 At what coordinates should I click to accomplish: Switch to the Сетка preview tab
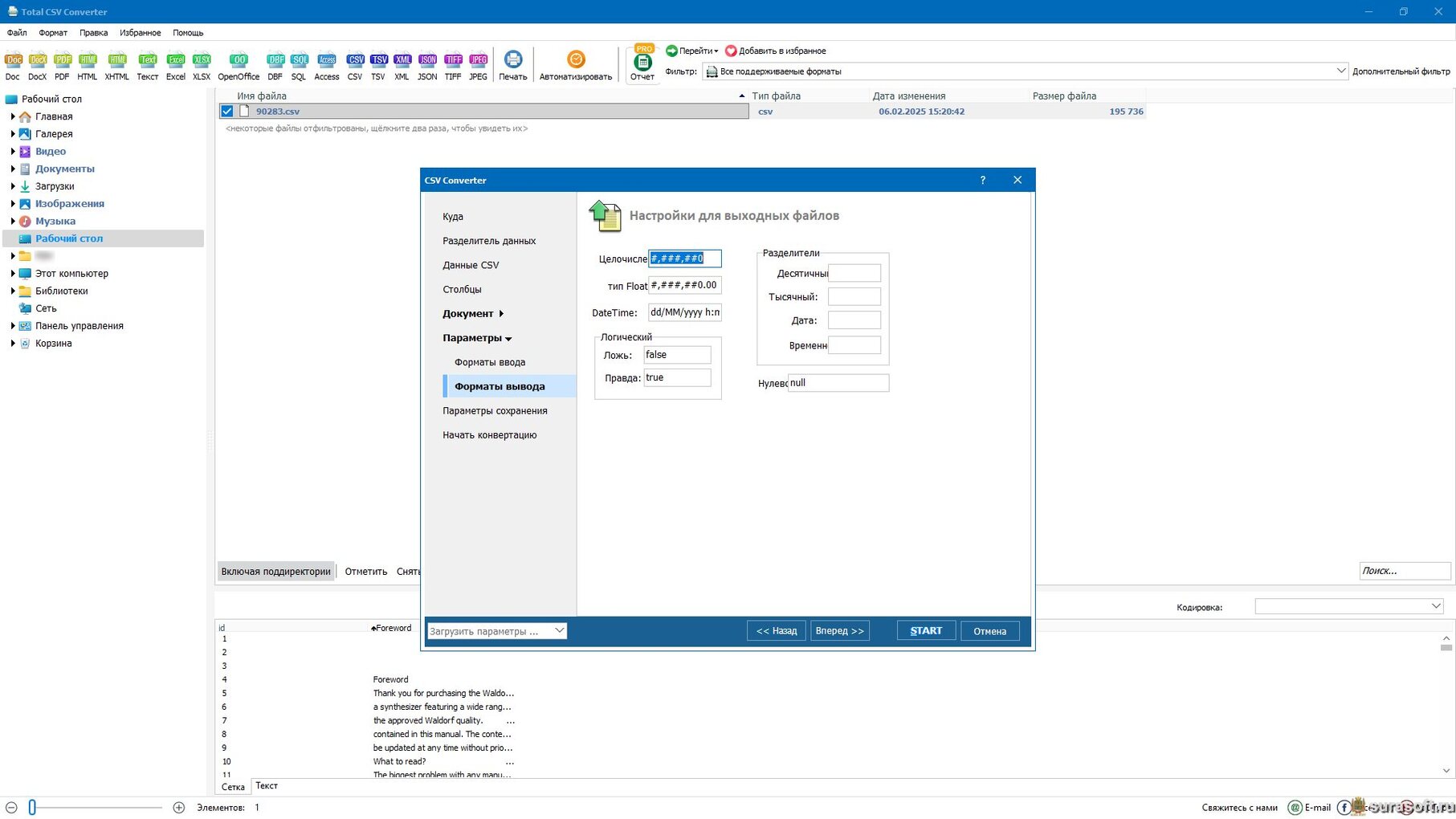tap(233, 787)
